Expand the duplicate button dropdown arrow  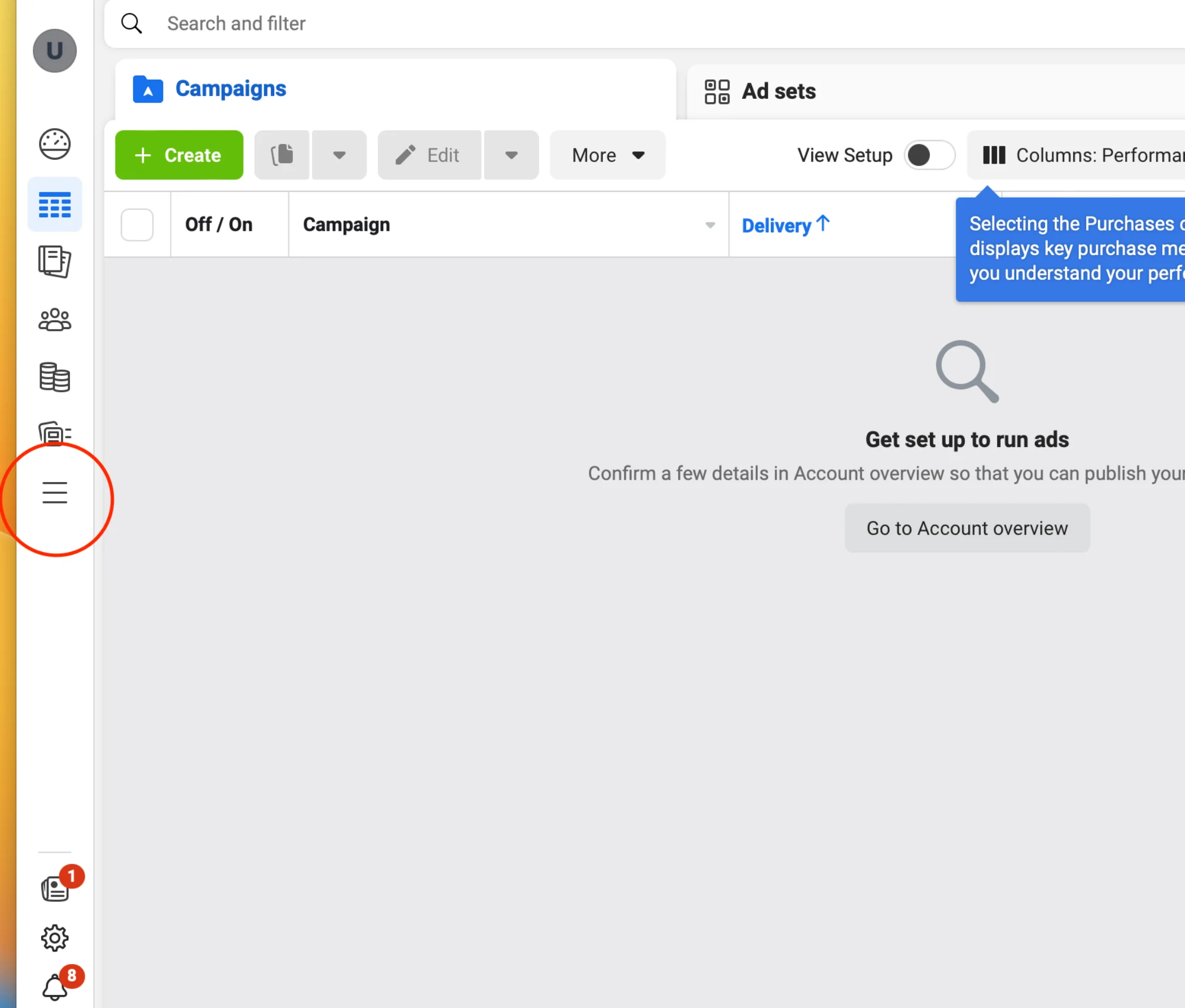tap(339, 155)
